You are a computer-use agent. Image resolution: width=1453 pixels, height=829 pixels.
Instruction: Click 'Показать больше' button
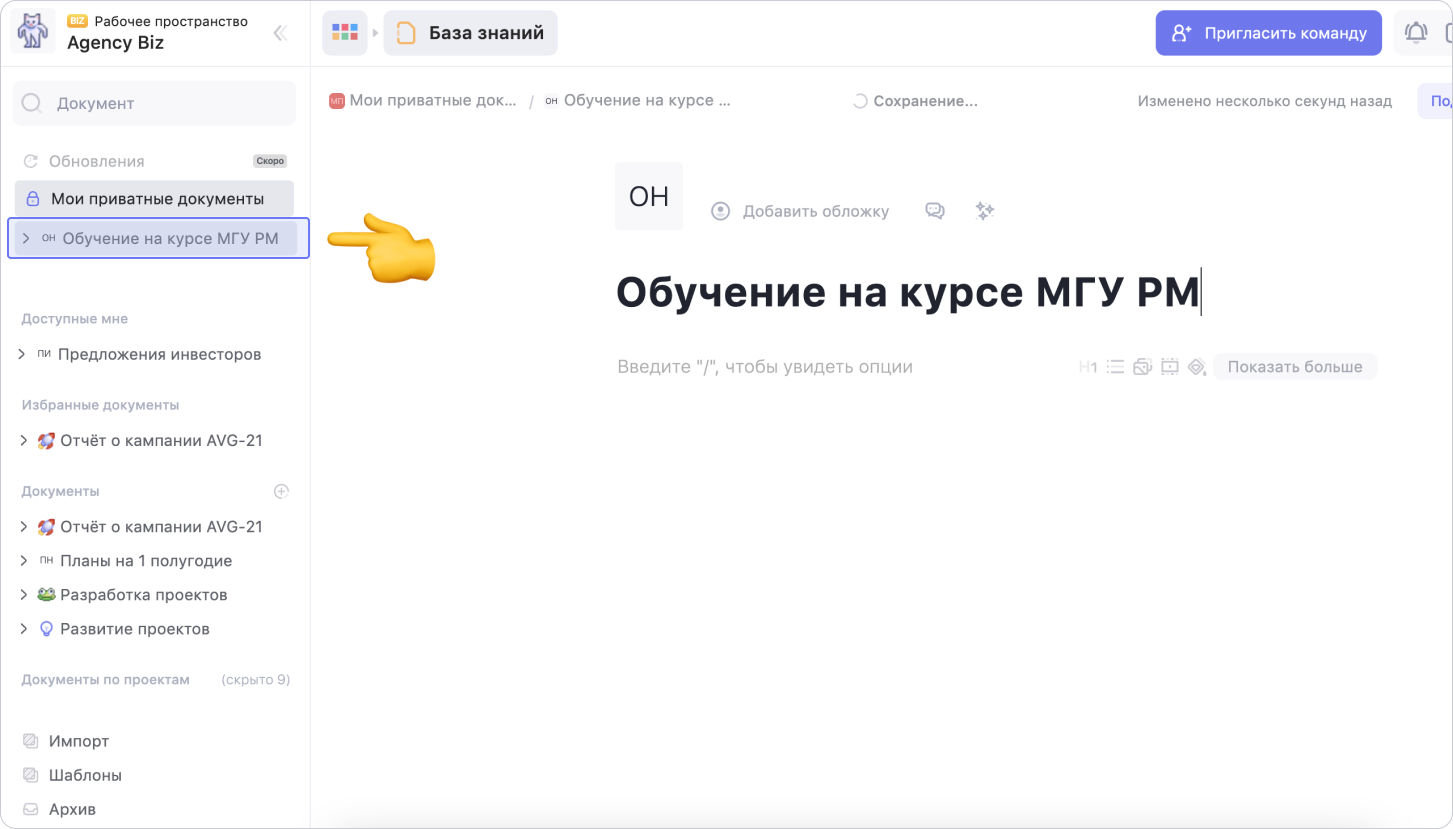[x=1294, y=367]
